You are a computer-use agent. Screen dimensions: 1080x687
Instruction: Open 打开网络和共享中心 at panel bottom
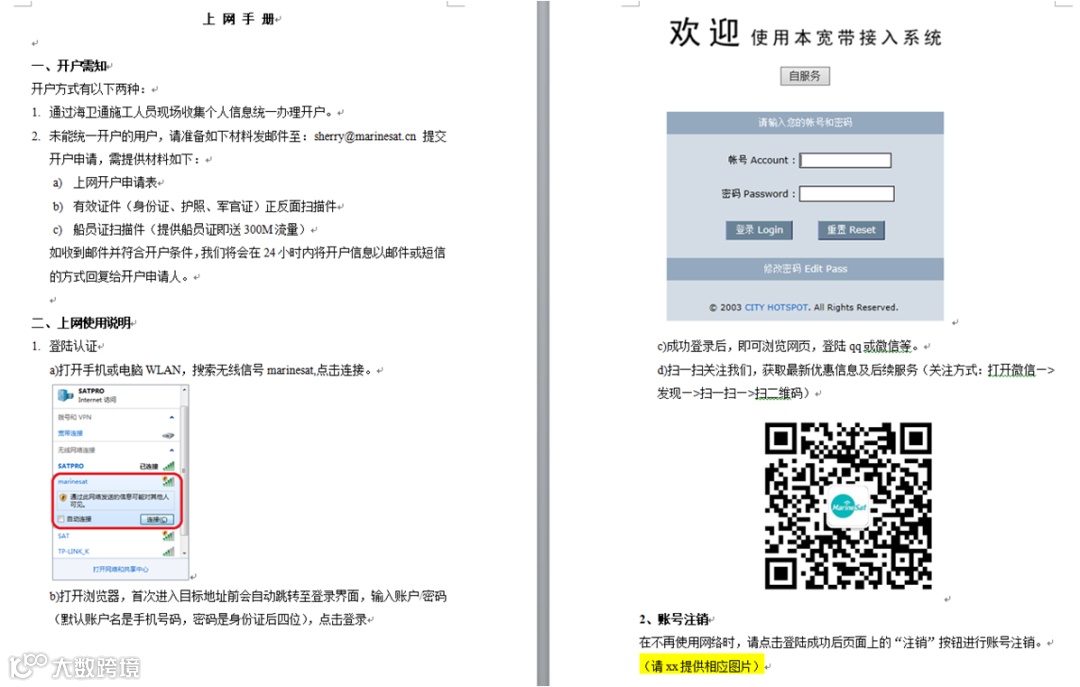point(122,568)
